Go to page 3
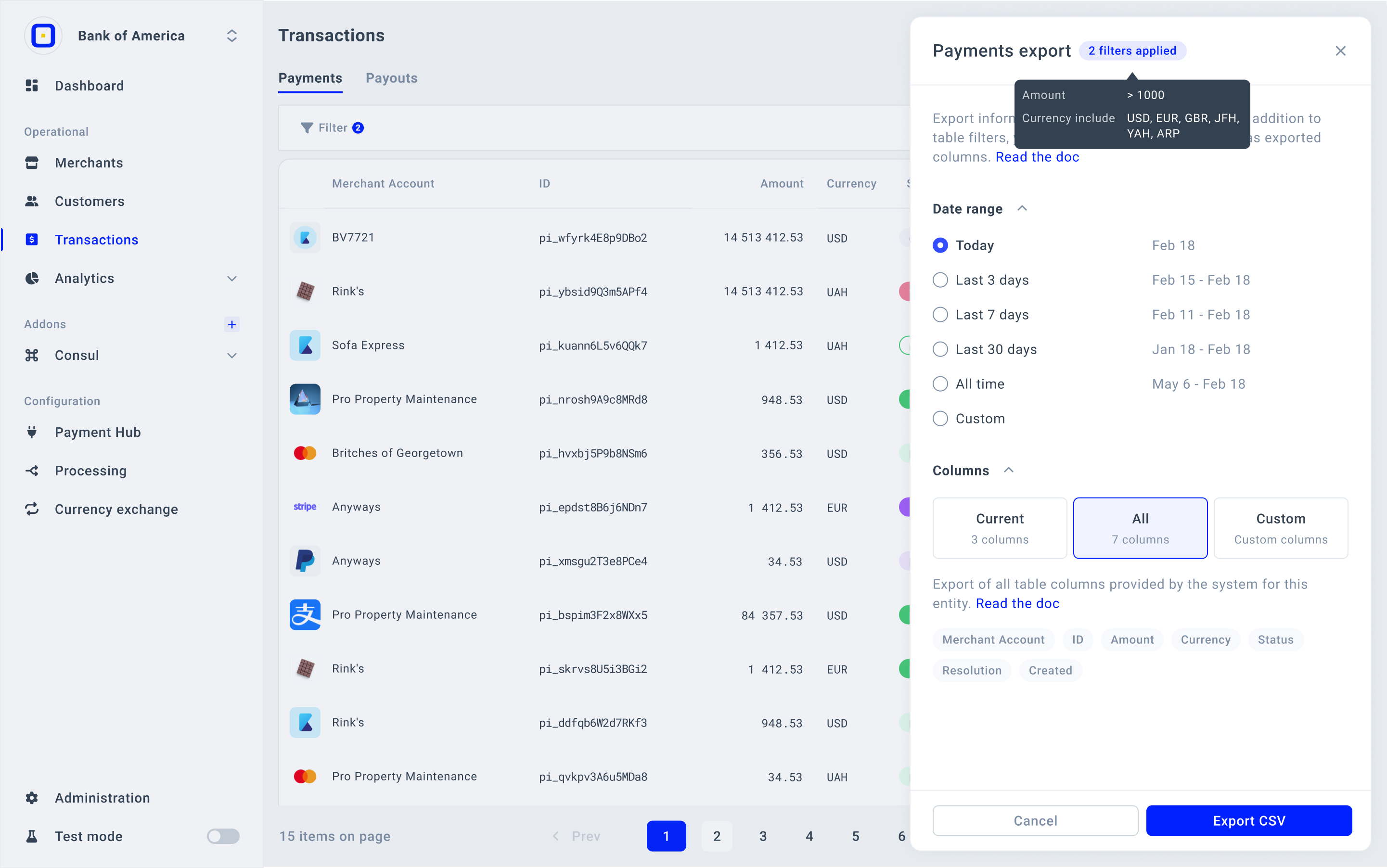Image resolution: width=1387 pixels, height=868 pixels. [x=763, y=836]
